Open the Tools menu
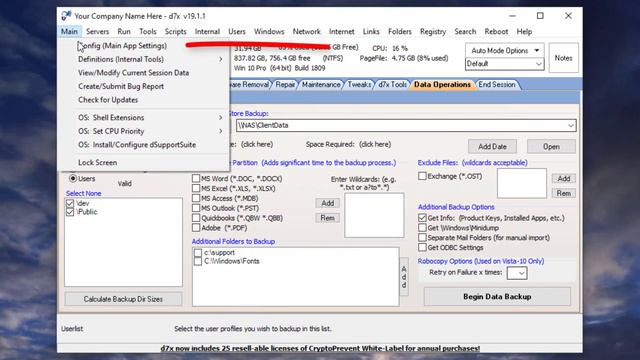This screenshot has width=640, height=360. pos(147,31)
